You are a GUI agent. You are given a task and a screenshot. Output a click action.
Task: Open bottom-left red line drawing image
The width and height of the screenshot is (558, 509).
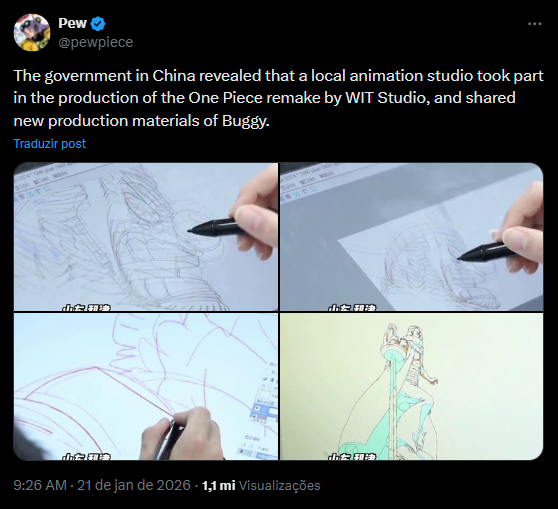146,387
